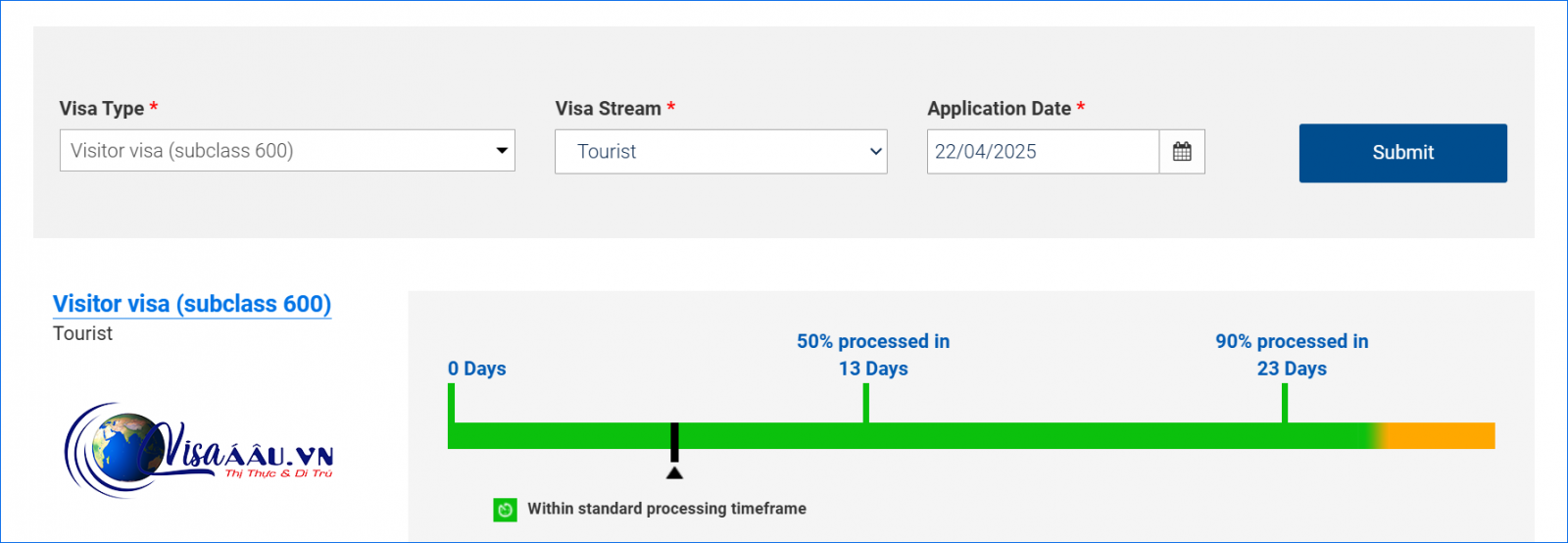Click the black marker on progress bar
1568x543 pixels.
click(674, 442)
